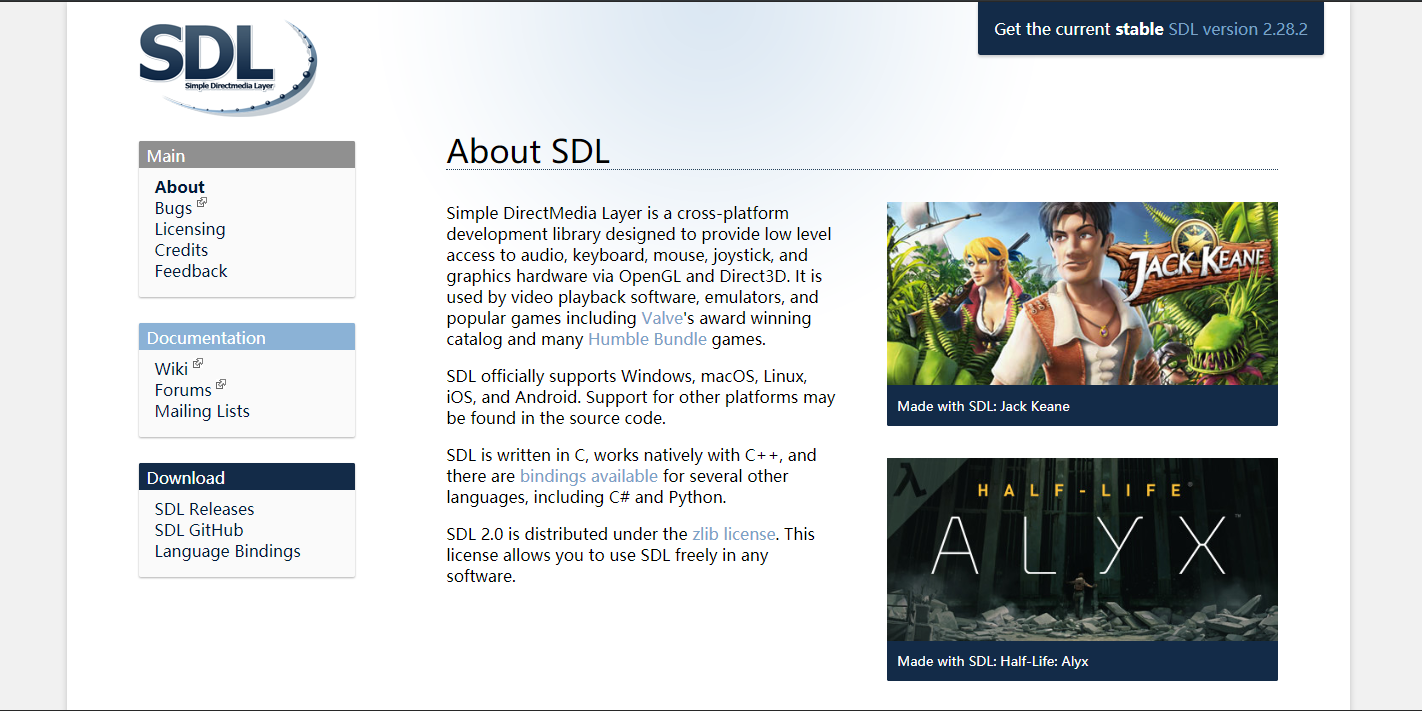Image resolution: width=1422 pixels, height=711 pixels.
Task: Visit the Forums link
Action: click(x=183, y=390)
